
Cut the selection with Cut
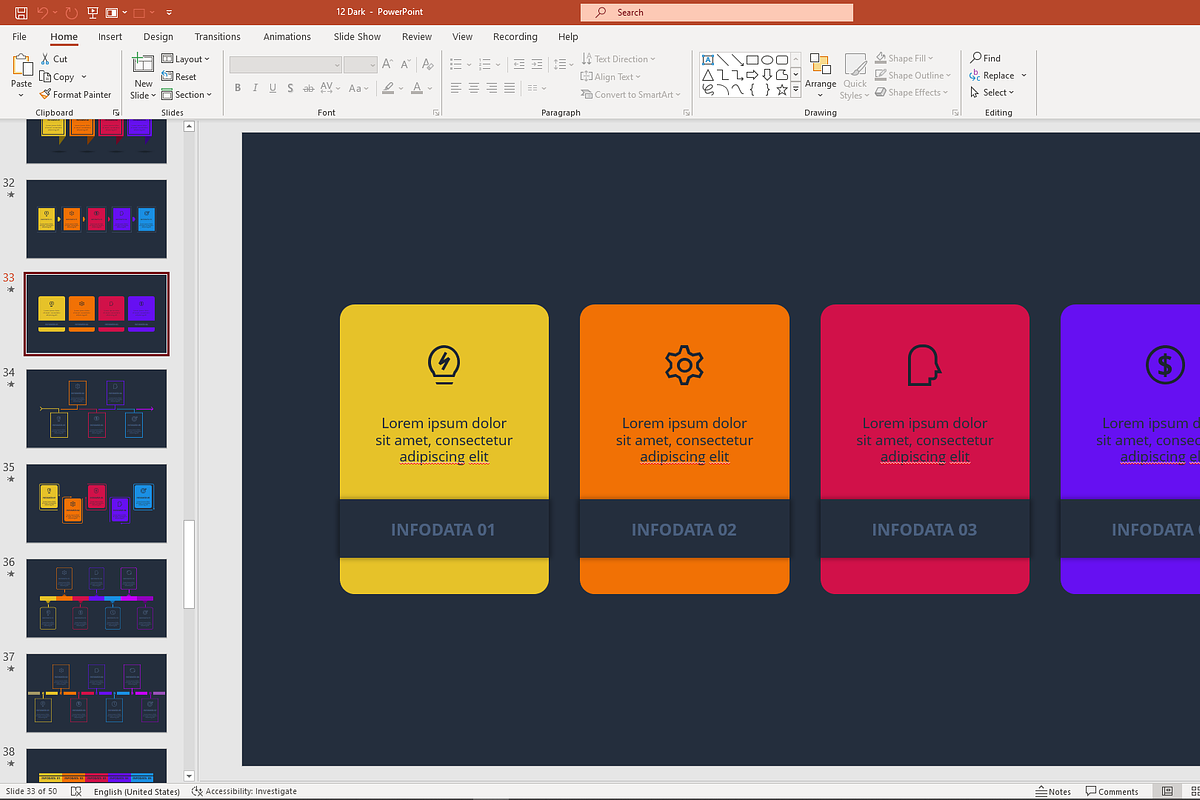tap(53, 59)
